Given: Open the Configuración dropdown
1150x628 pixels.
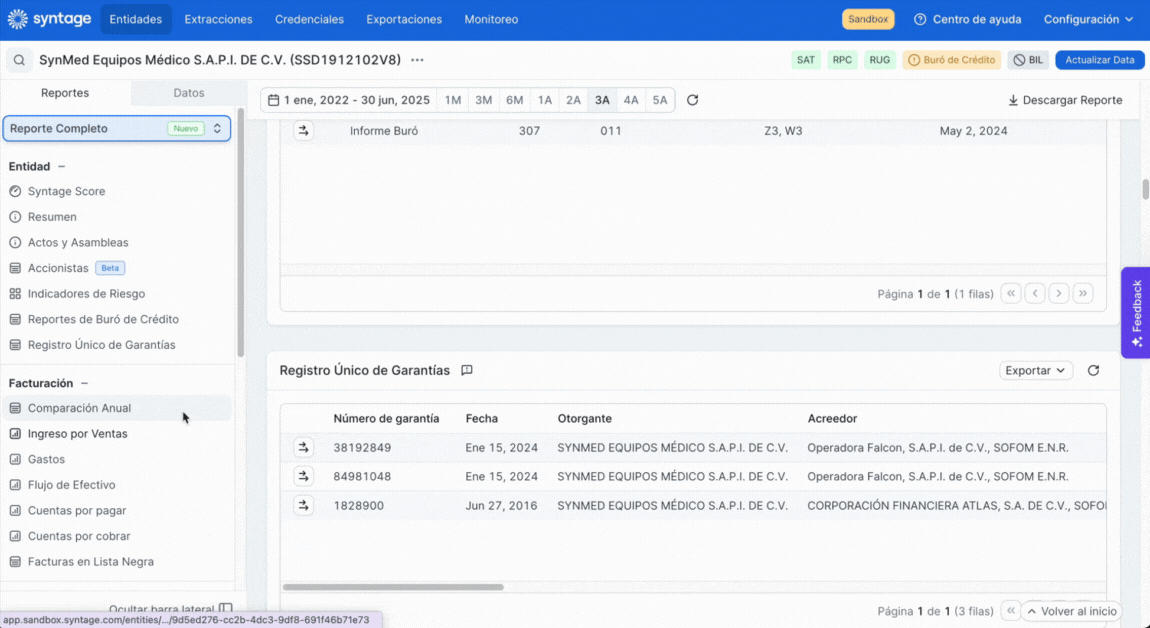Looking at the screenshot, I should click(1088, 20).
